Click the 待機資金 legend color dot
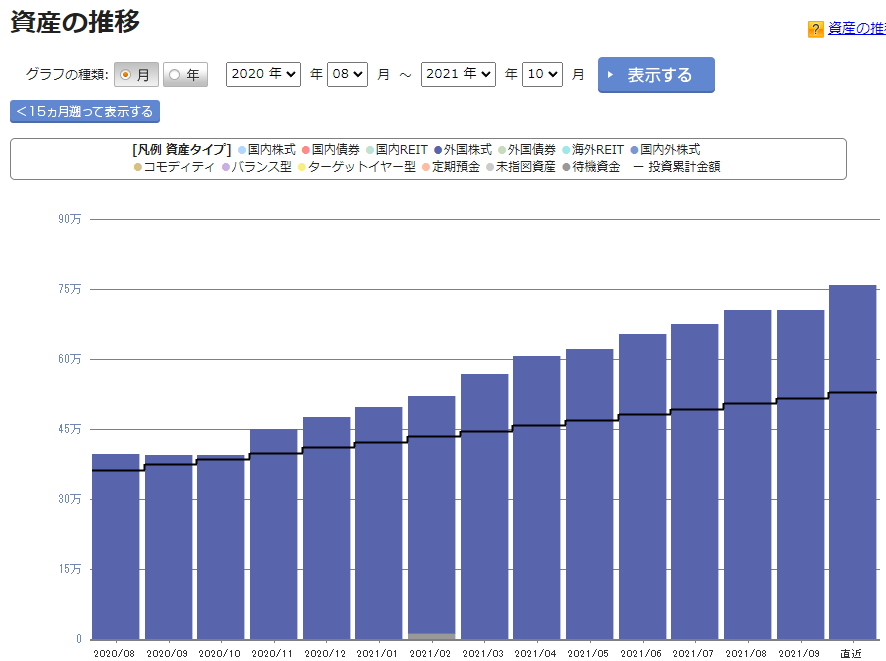 [x=566, y=167]
